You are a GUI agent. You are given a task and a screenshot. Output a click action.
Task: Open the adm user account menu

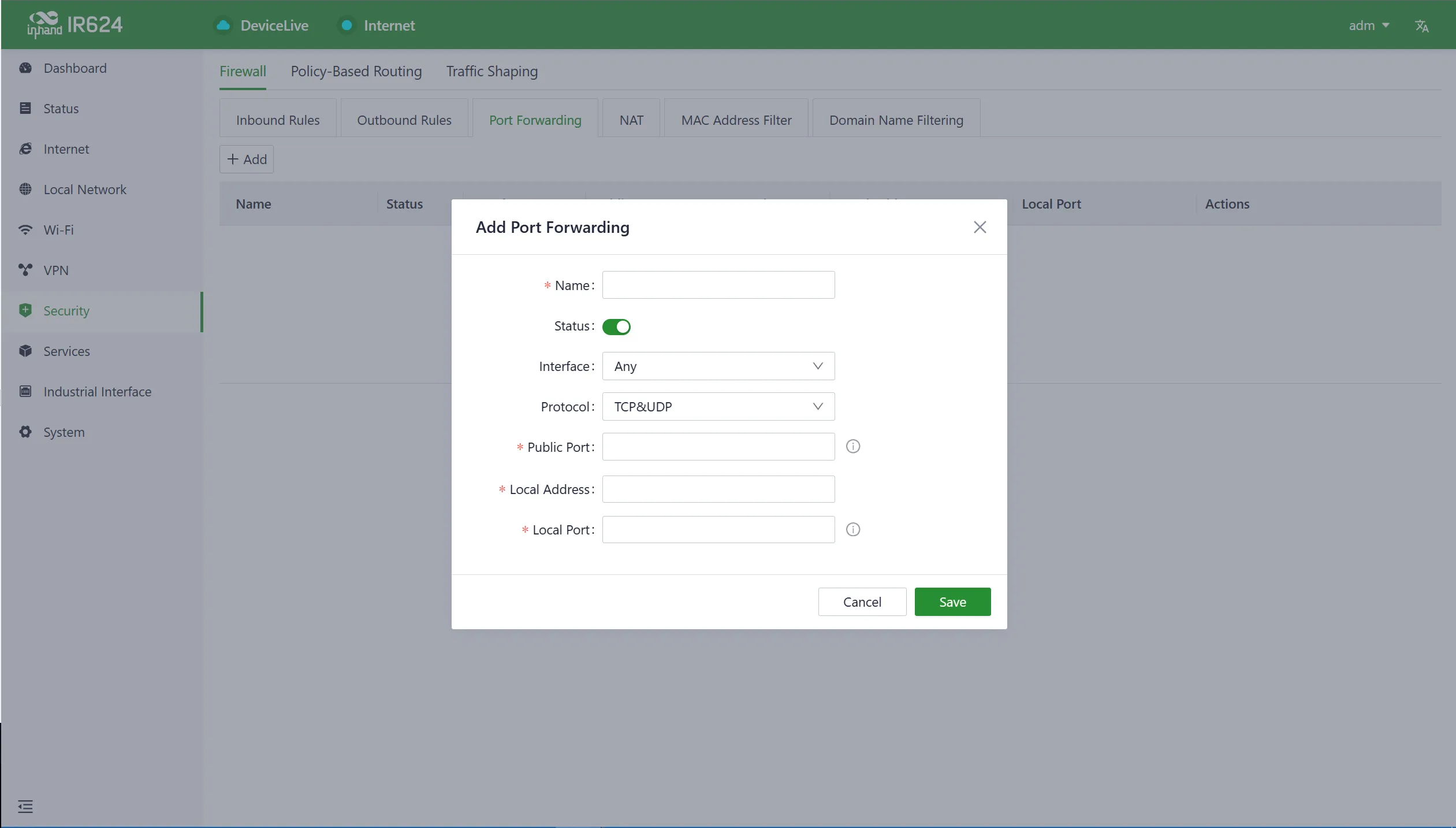click(1369, 26)
